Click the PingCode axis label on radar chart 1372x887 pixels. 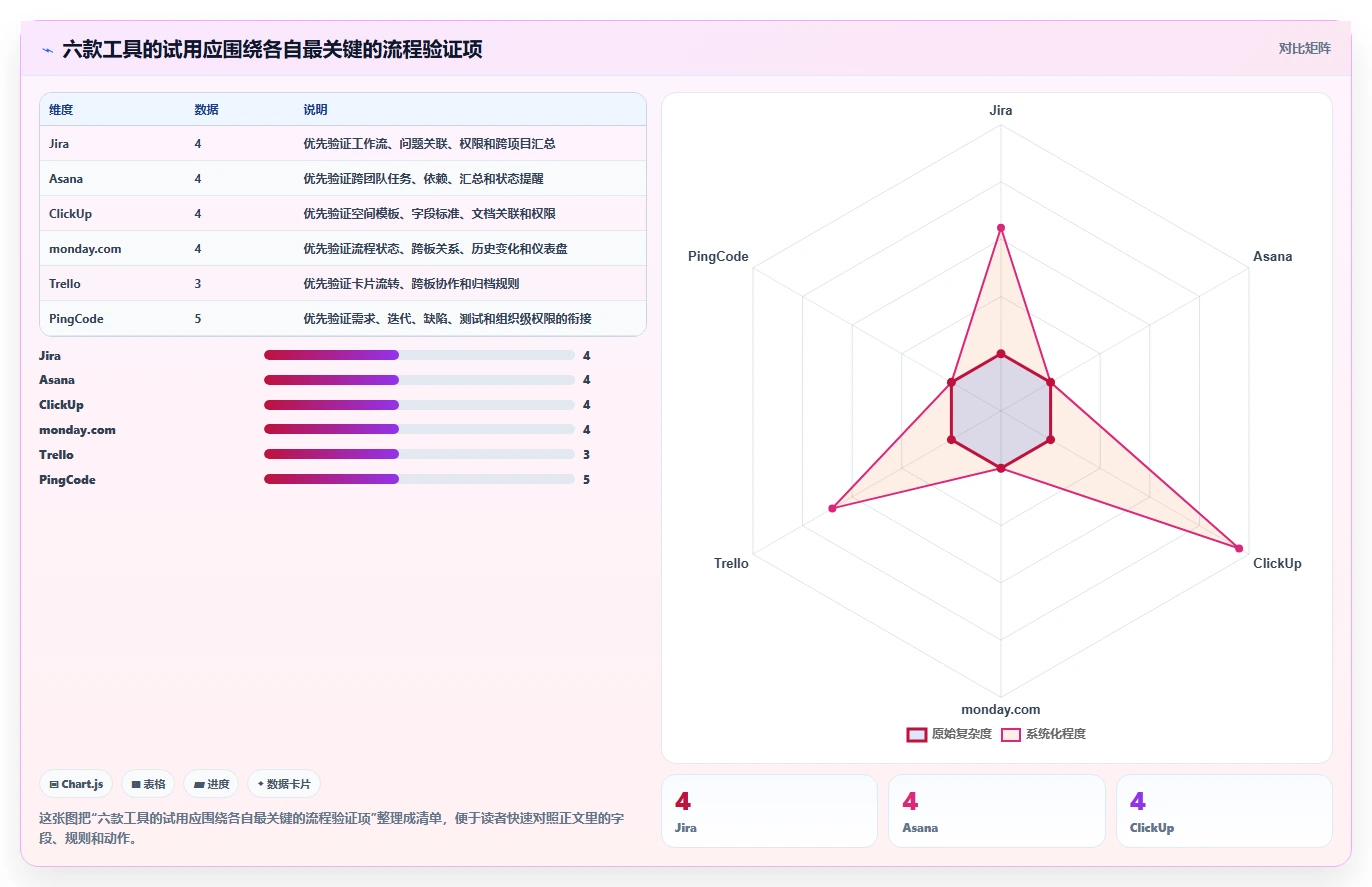(x=718, y=257)
